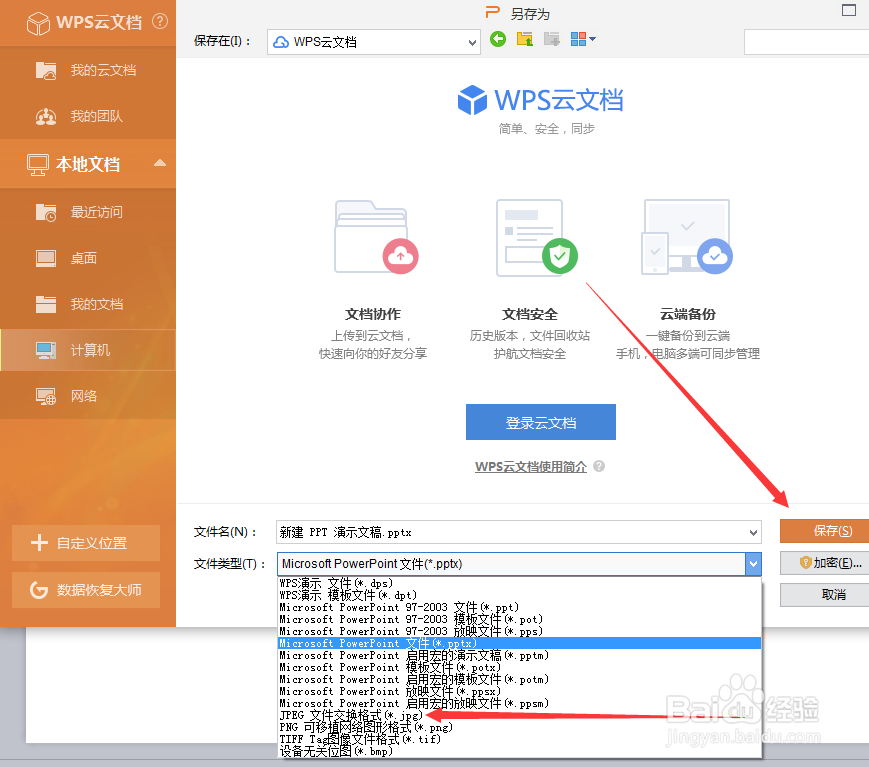Click the green back arrow icon
This screenshot has height=767, width=869.
pyautogui.click(x=498, y=39)
